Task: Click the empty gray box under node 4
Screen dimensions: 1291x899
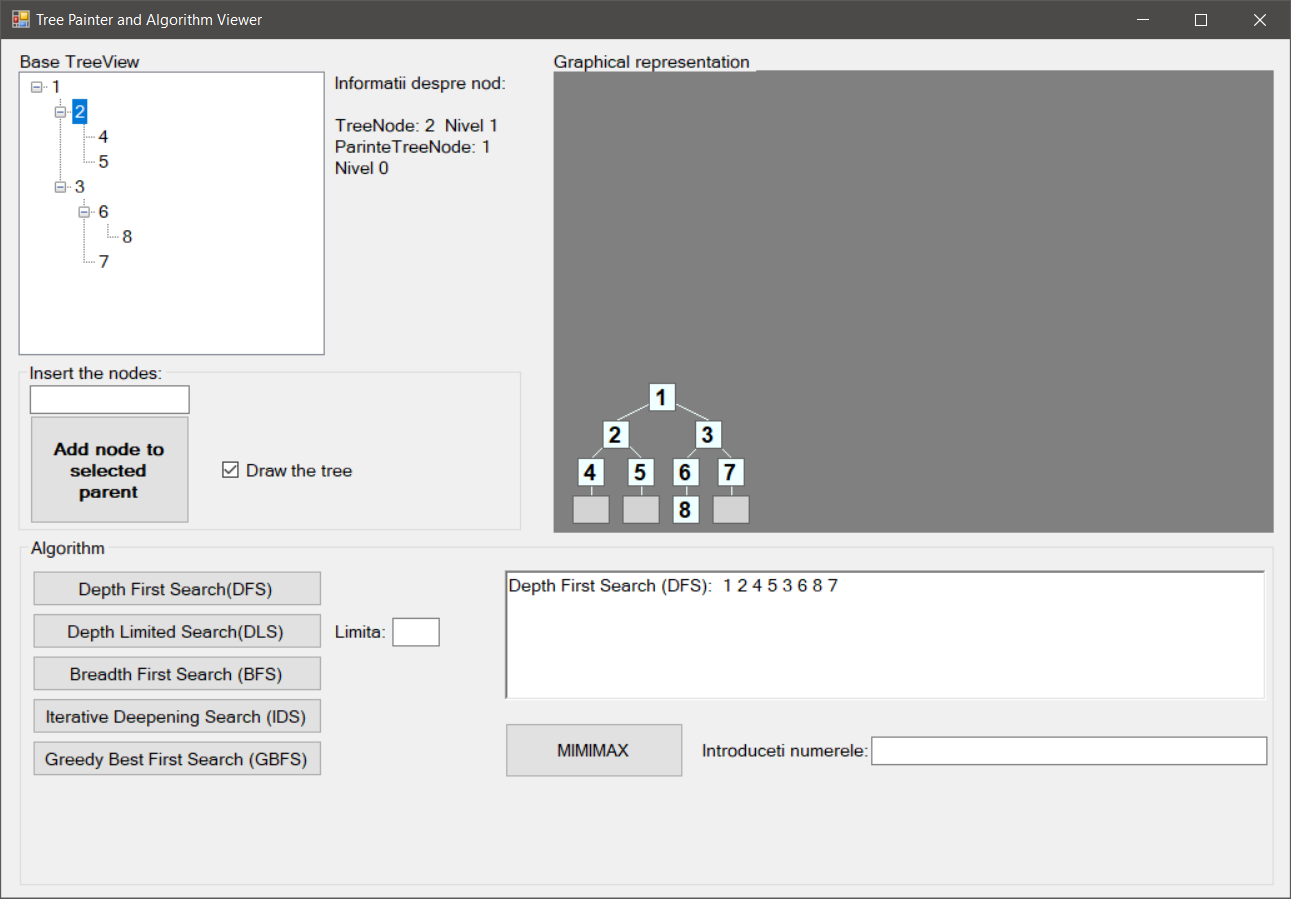Action: click(x=591, y=509)
